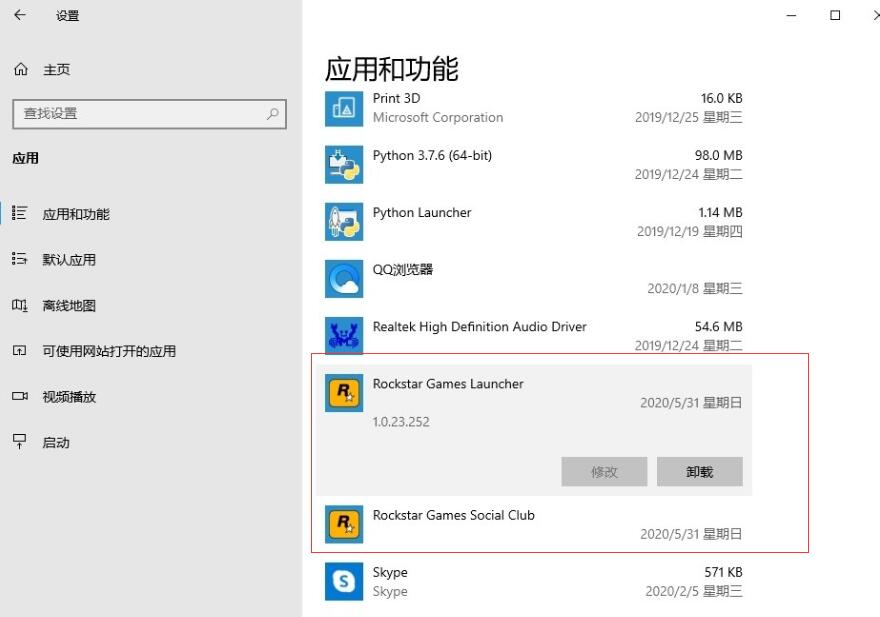Click 卸载 for Rockstar Games Launcher
The height and width of the screenshot is (617, 880).
(x=700, y=472)
